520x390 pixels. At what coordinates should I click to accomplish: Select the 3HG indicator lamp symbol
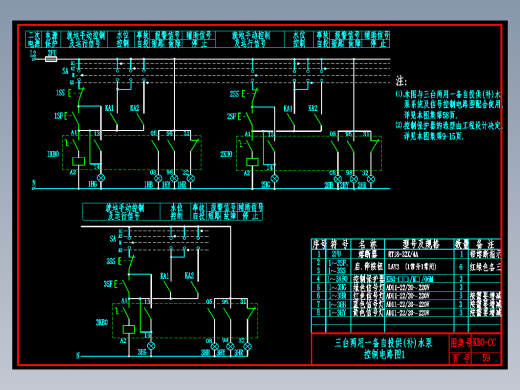tap(151, 346)
